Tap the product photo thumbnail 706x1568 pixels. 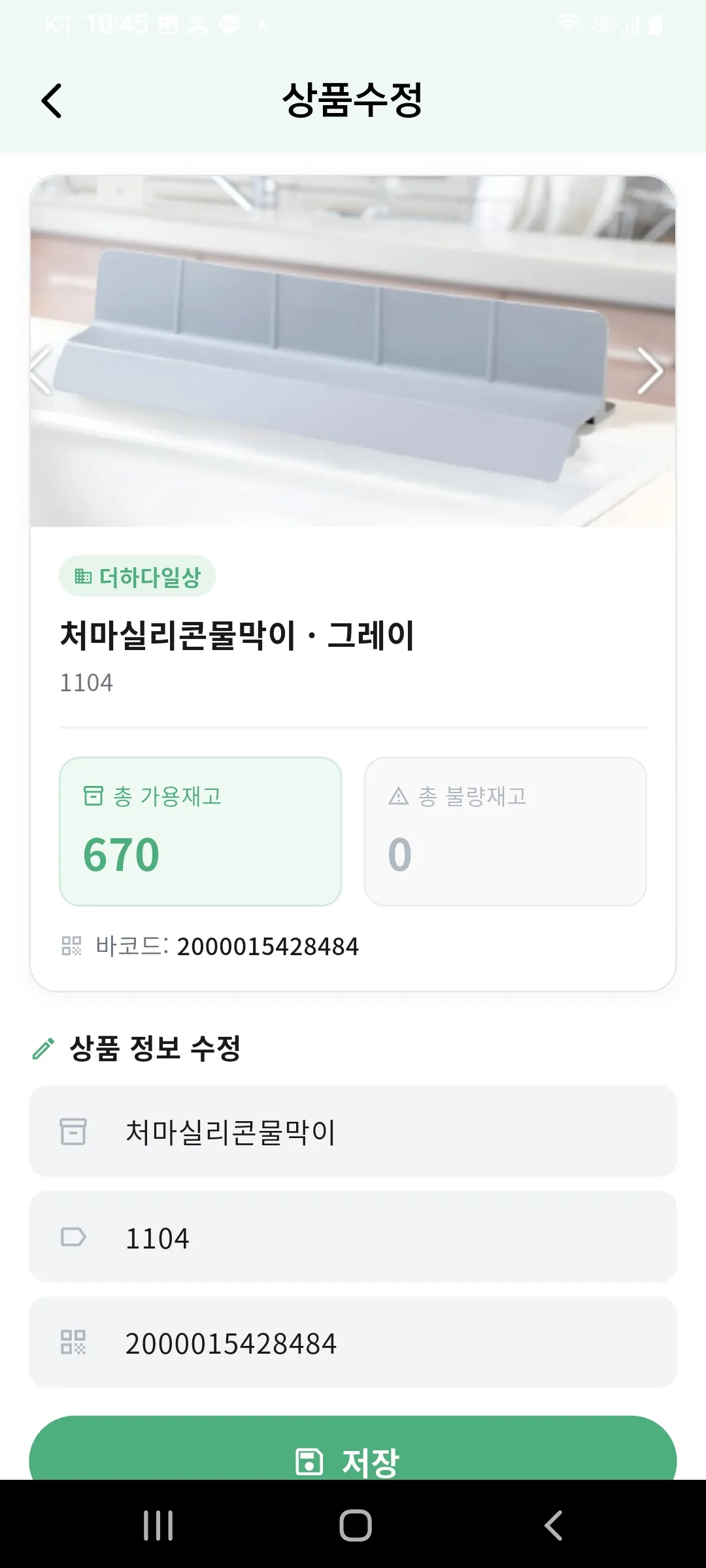[x=353, y=351]
